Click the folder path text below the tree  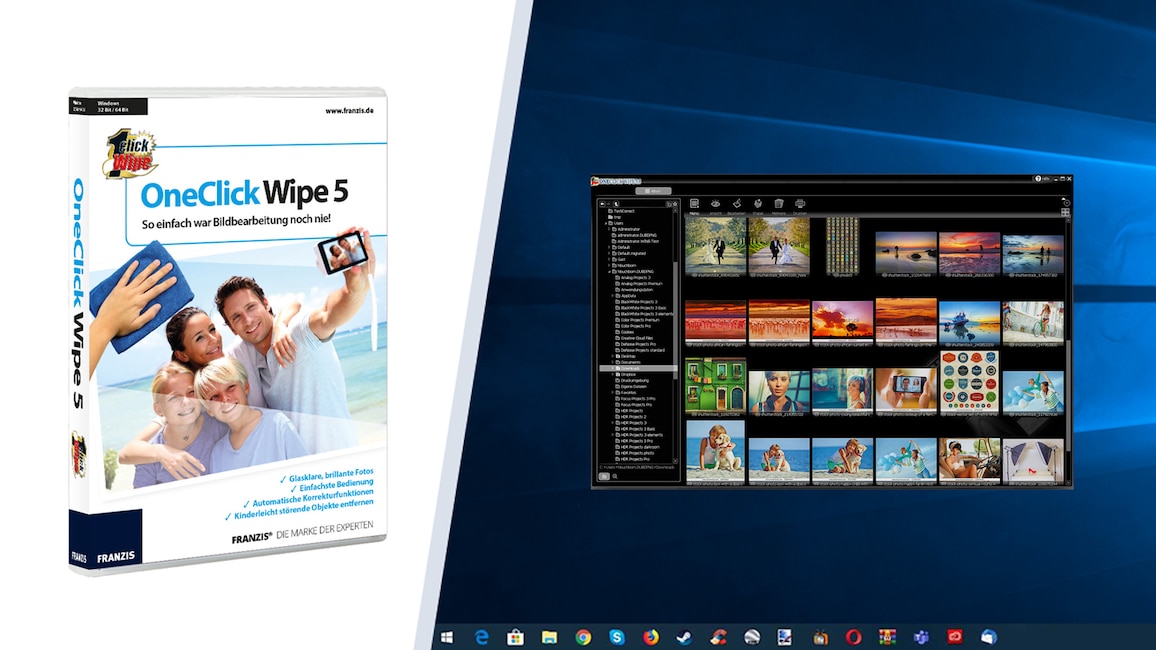(637, 467)
